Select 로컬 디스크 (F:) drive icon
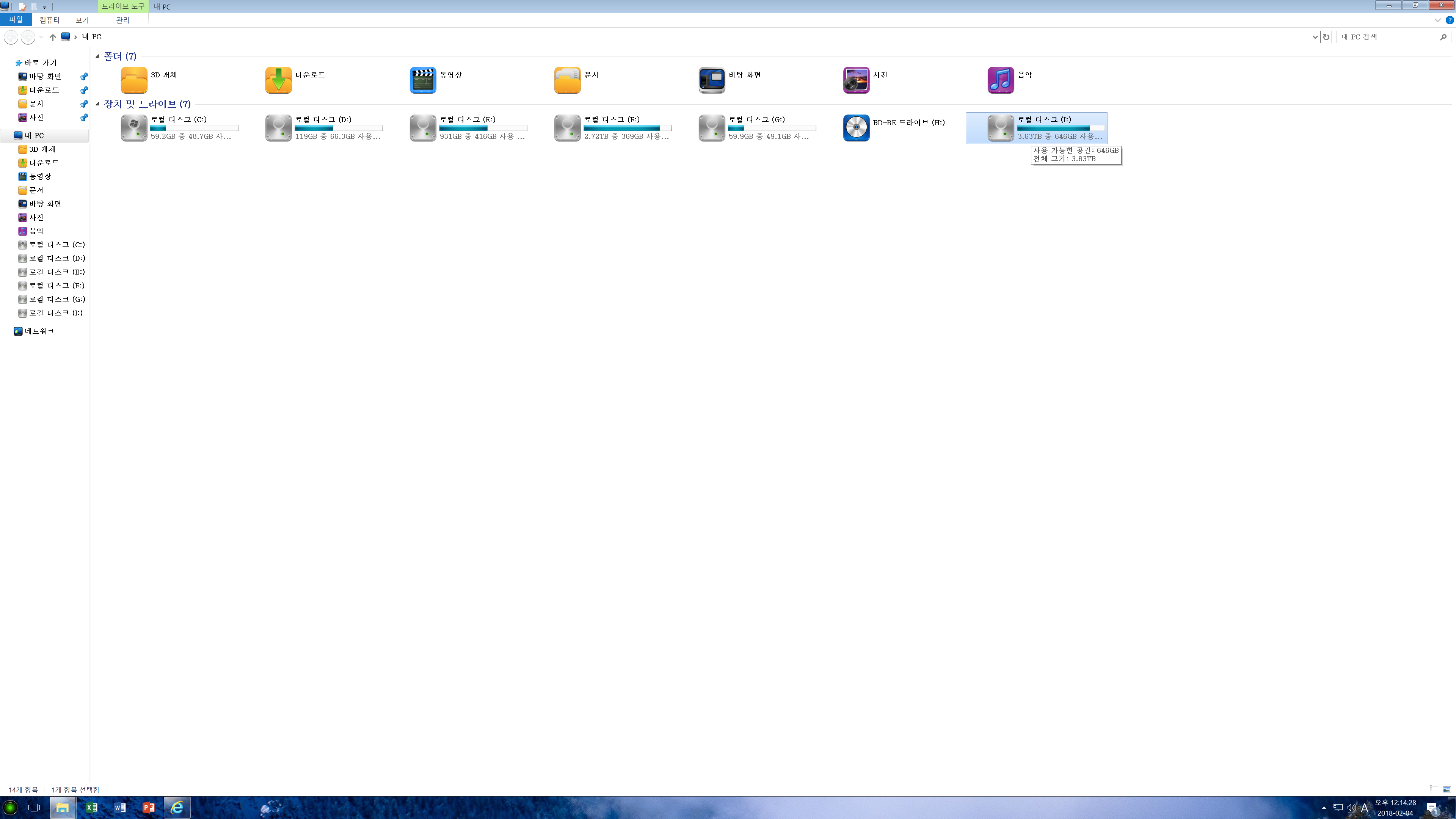 point(568,128)
